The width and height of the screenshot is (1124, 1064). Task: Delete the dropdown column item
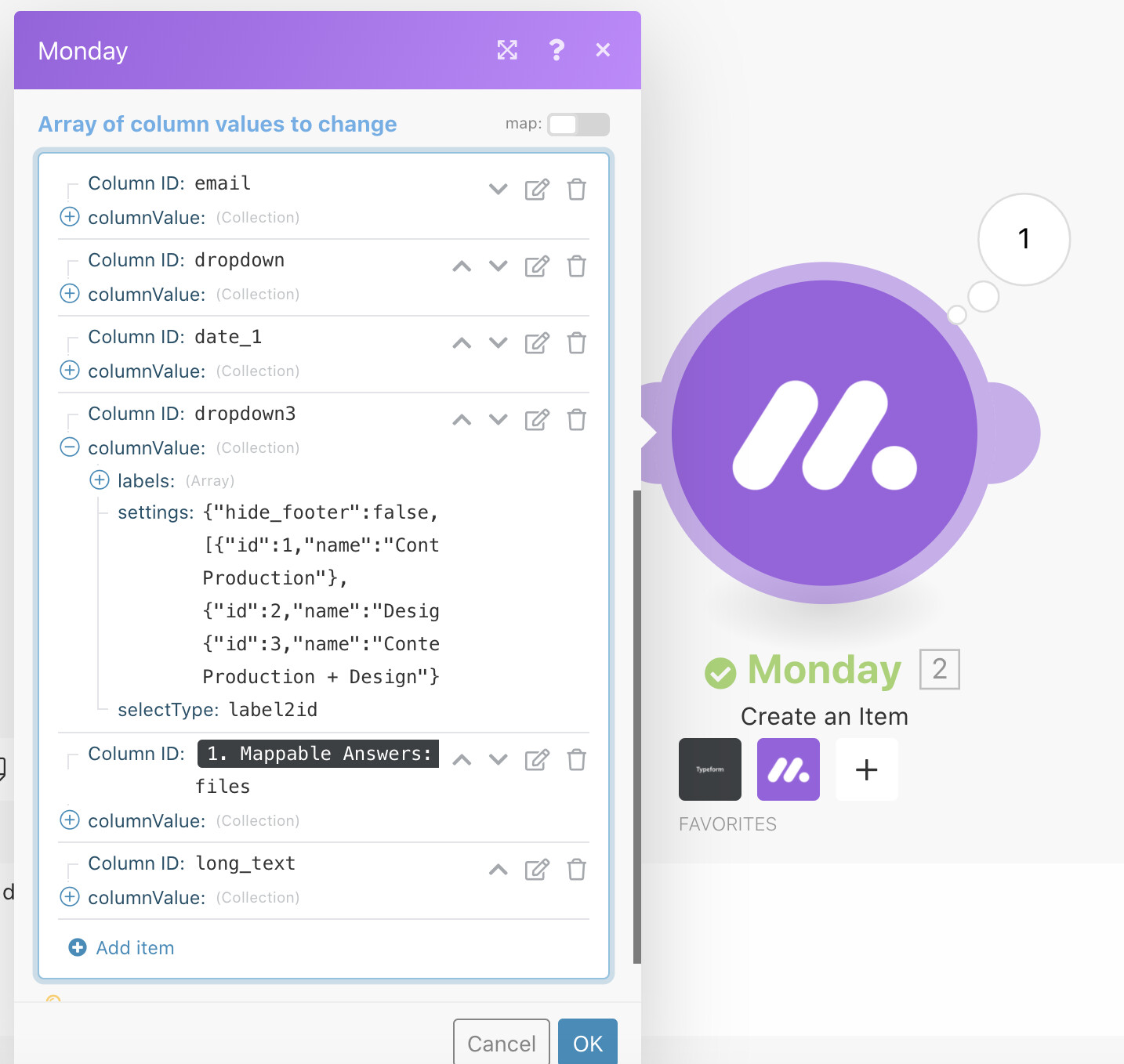point(577,266)
